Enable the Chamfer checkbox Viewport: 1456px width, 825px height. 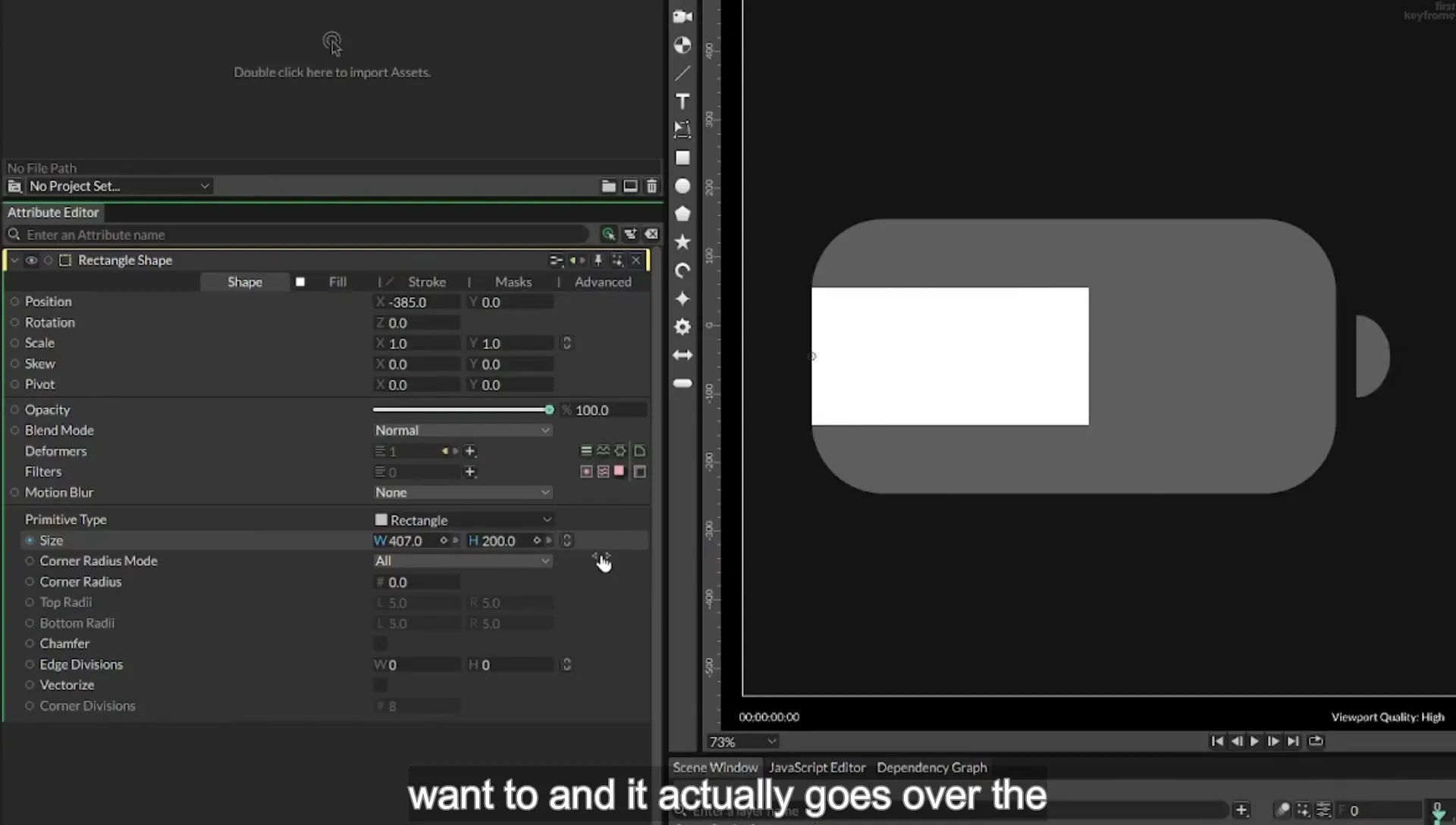[x=381, y=644]
